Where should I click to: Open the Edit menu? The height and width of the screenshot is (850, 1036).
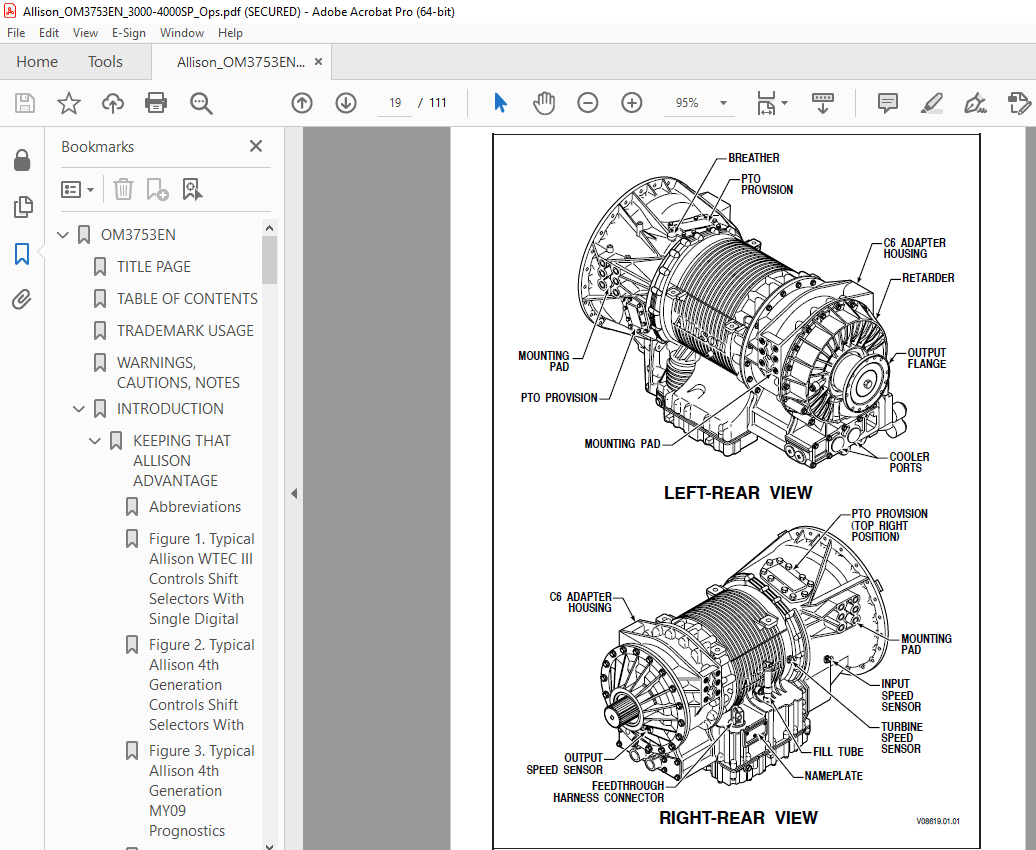[x=49, y=33]
